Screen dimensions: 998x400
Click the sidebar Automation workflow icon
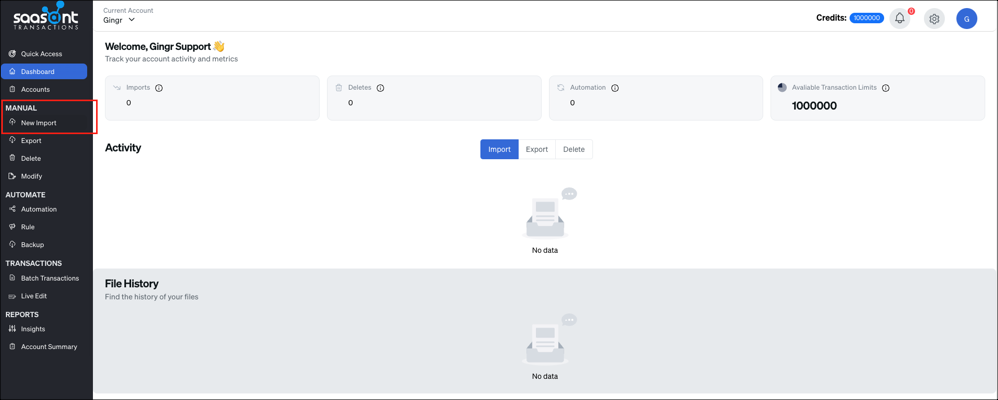tap(12, 209)
